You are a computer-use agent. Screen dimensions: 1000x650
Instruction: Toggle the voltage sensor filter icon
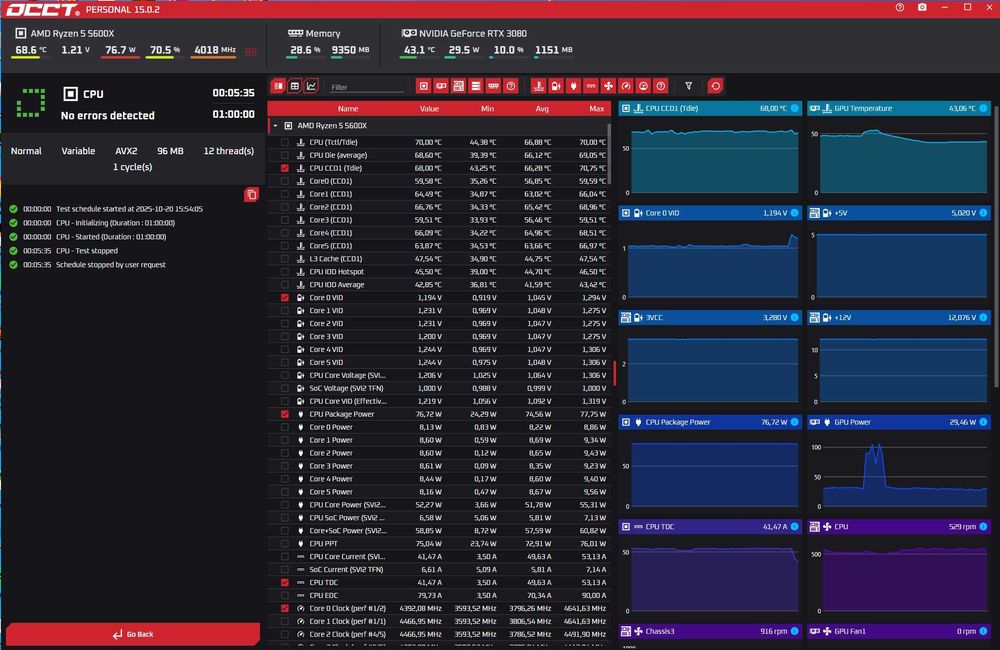pyautogui.click(x=556, y=86)
